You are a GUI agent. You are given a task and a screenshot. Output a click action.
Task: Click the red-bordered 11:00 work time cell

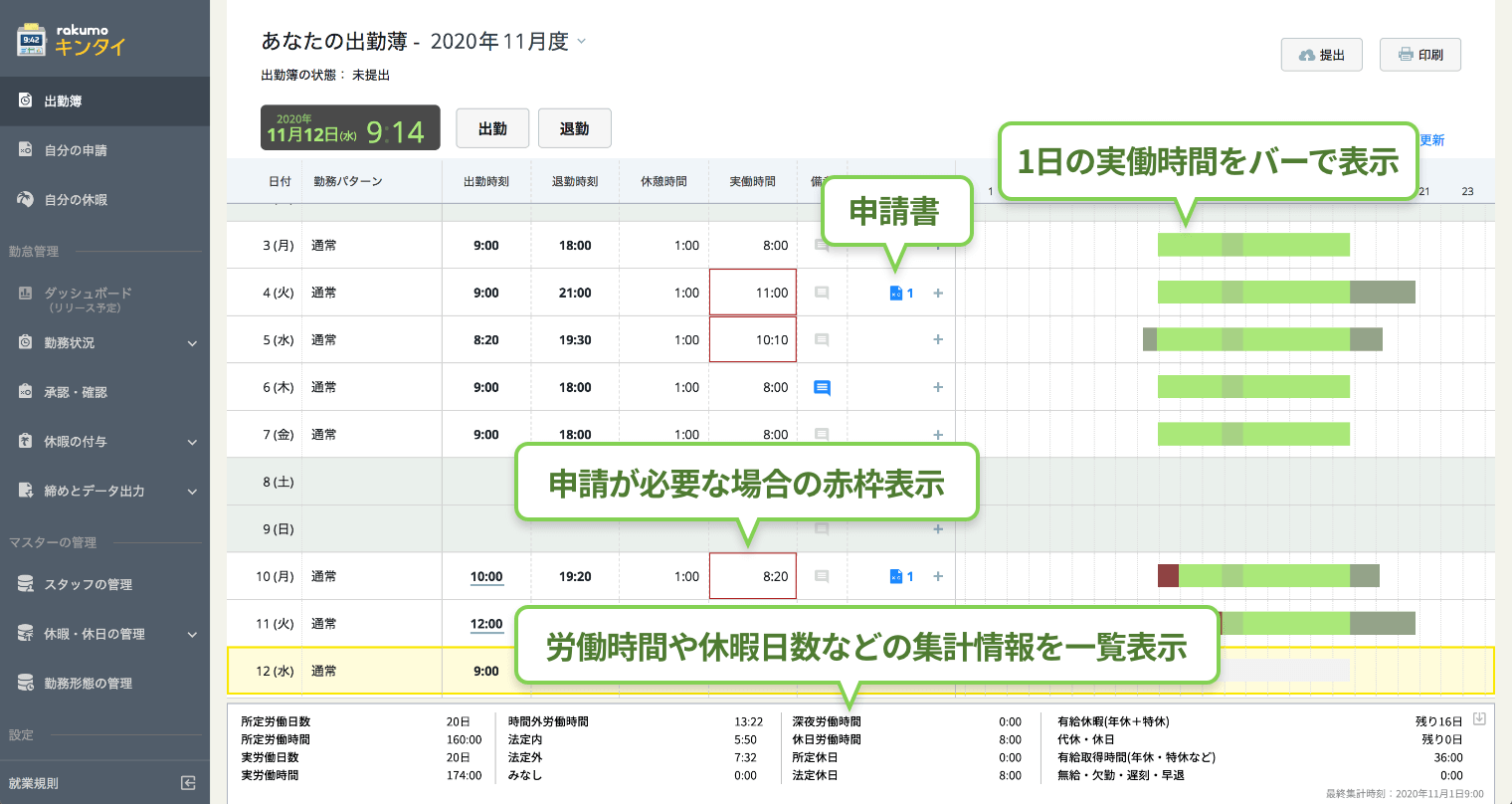(753, 293)
